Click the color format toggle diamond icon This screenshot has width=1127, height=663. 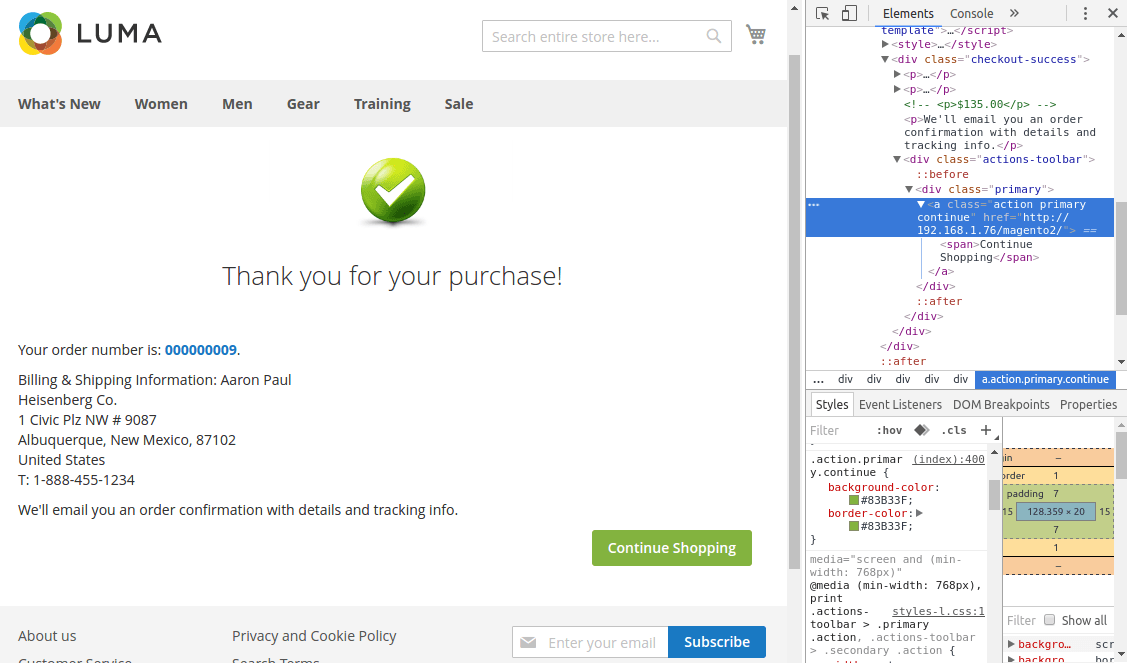pos(921,430)
